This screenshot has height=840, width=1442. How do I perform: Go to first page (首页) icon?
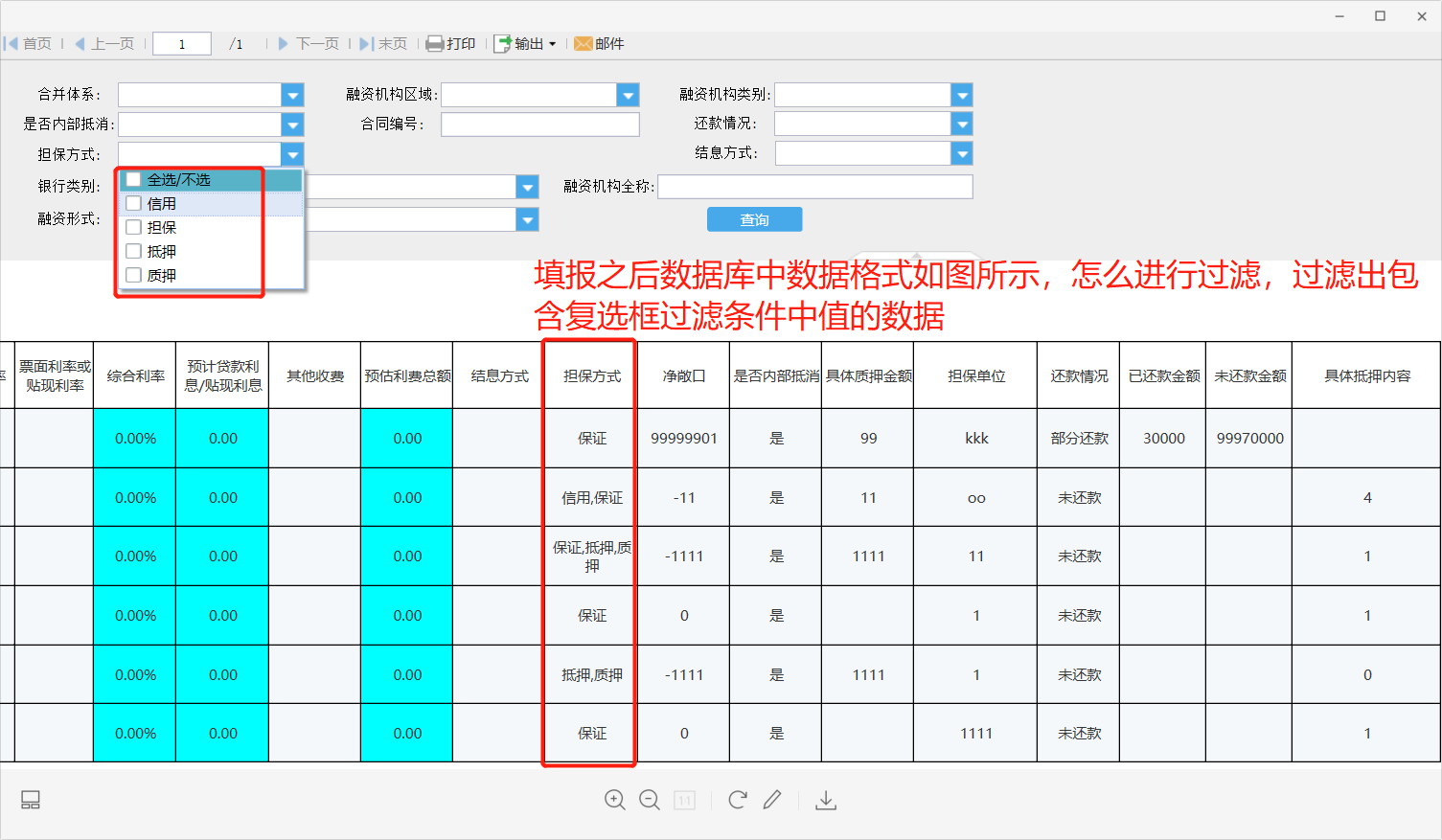point(11,44)
